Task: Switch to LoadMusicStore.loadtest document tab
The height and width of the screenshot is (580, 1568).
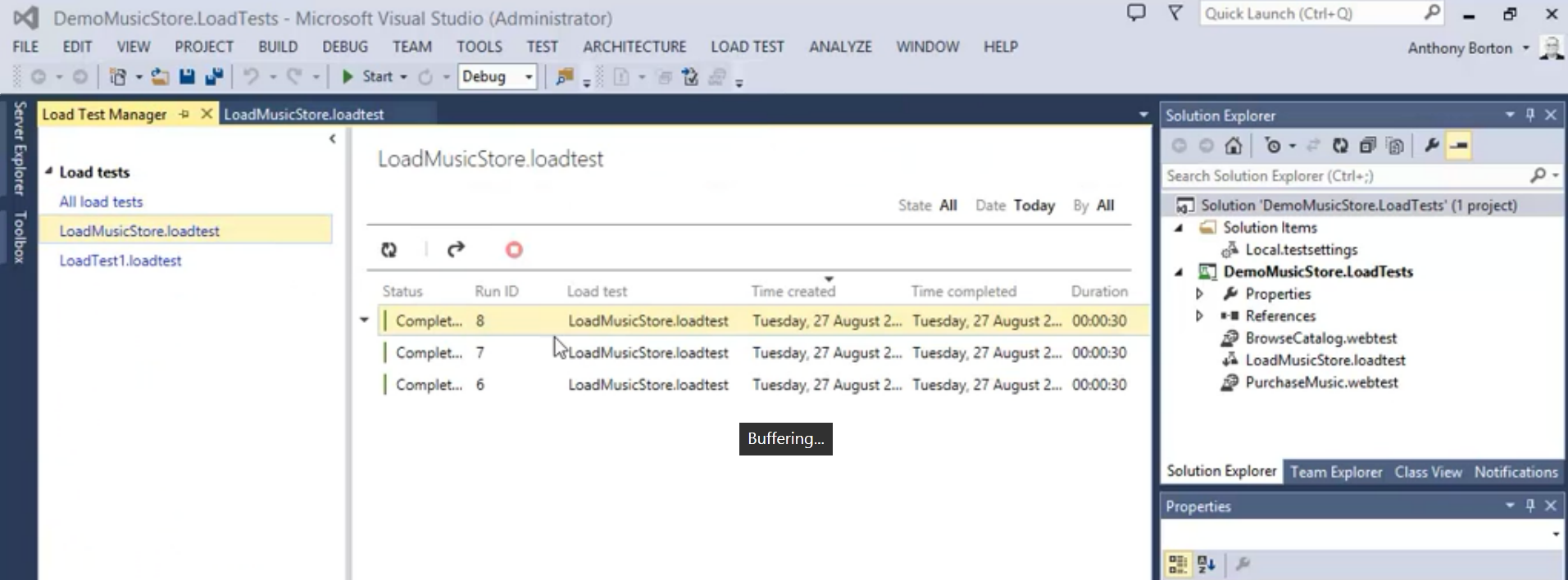Action: (304, 115)
